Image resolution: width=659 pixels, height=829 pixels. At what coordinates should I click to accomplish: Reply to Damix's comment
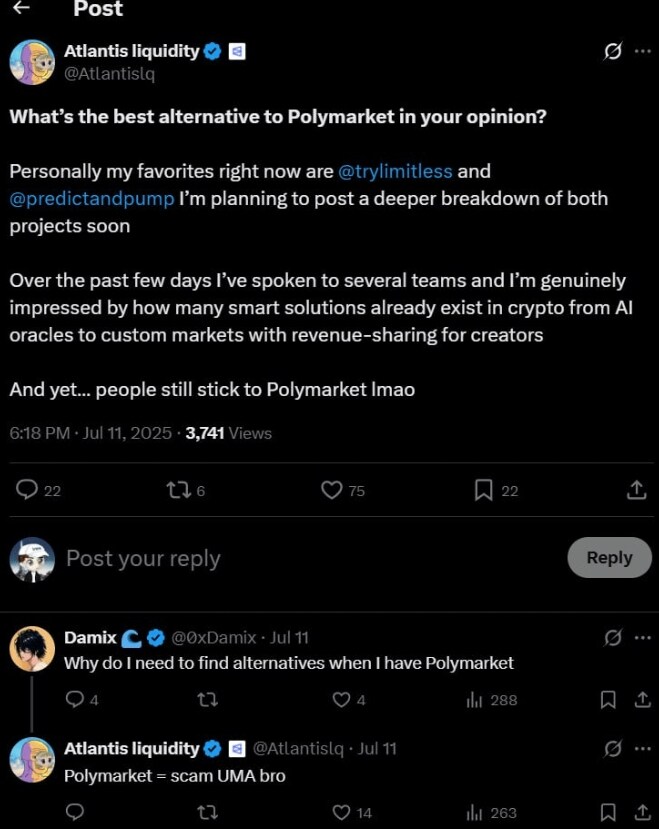74,700
